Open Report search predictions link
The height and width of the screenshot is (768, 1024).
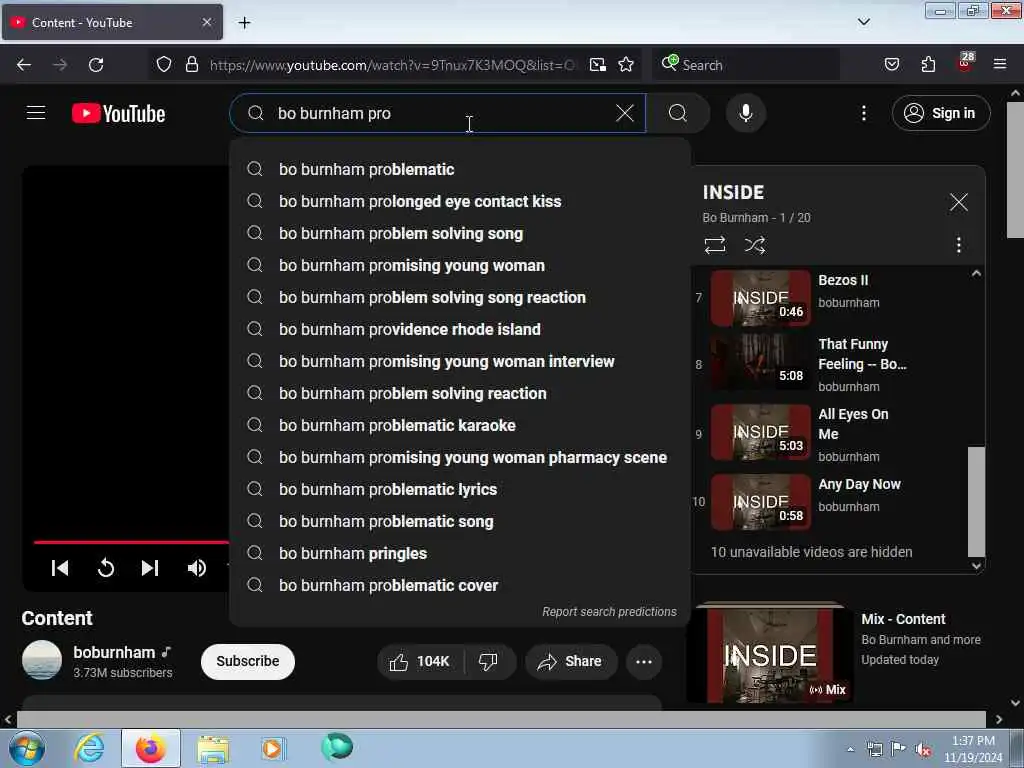pyautogui.click(x=609, y=612)
